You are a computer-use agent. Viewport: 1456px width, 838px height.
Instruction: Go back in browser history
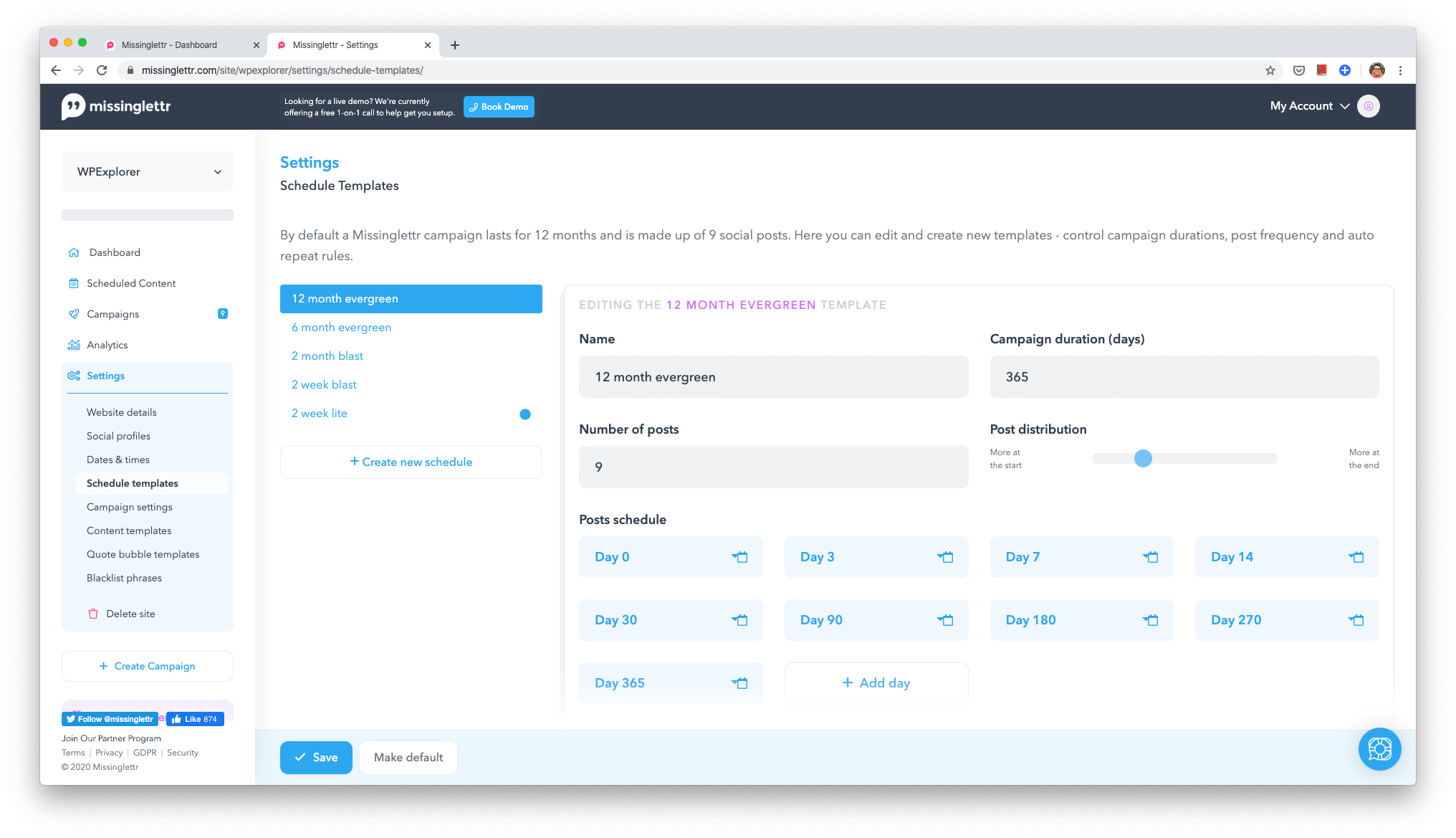coord(56,70)
